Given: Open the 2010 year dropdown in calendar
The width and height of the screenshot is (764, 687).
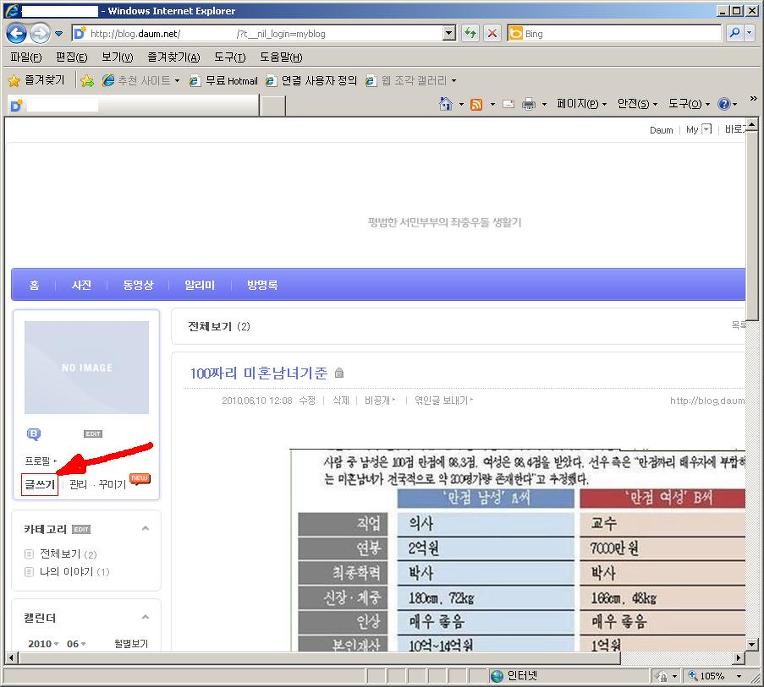Looking at the screenshot, I should [x=44, y=644].
